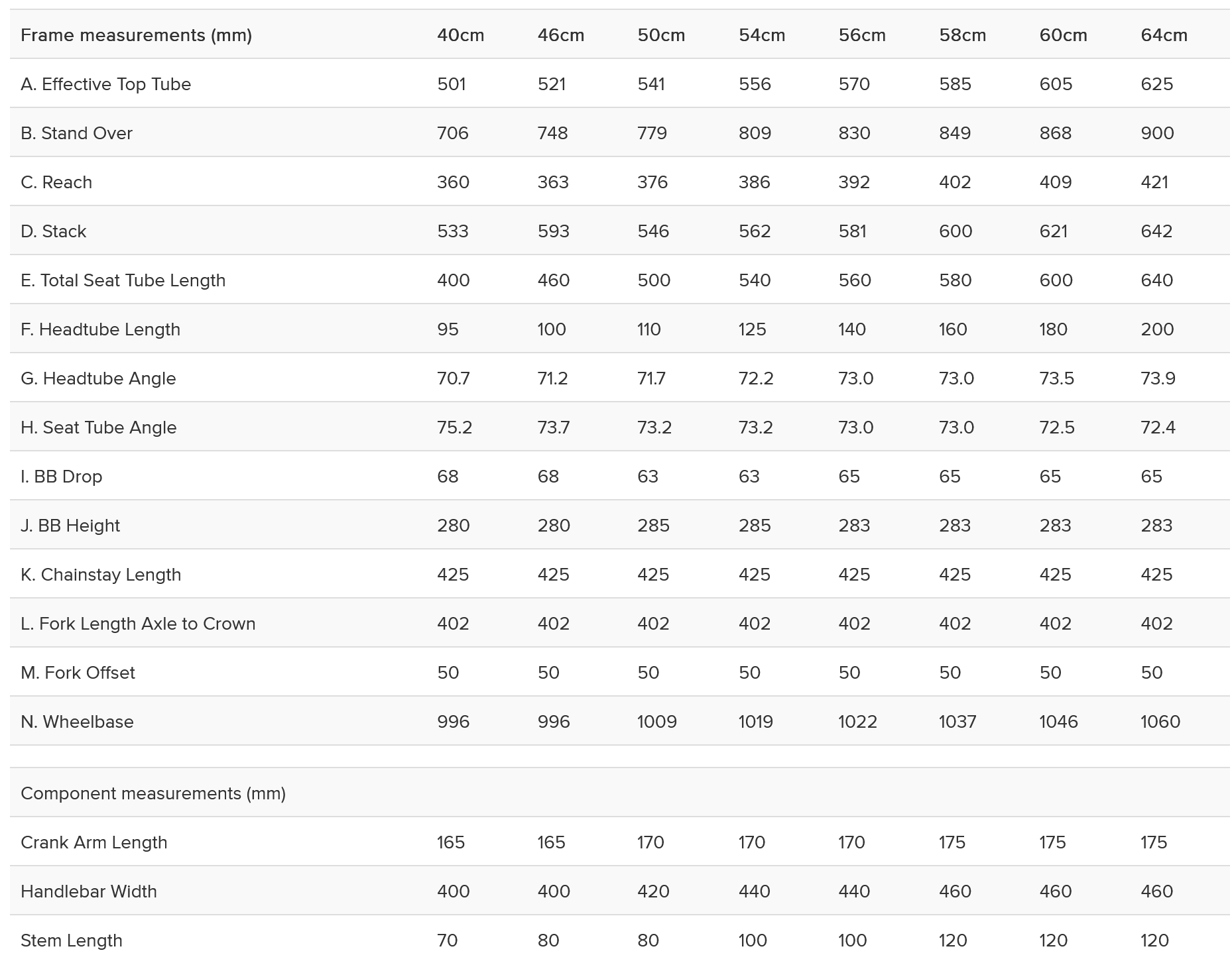The height and width of the screenshot is (973, 1232).
Task: Select the G. Headtube Angle row label
Action: click(x=98, y=378)
